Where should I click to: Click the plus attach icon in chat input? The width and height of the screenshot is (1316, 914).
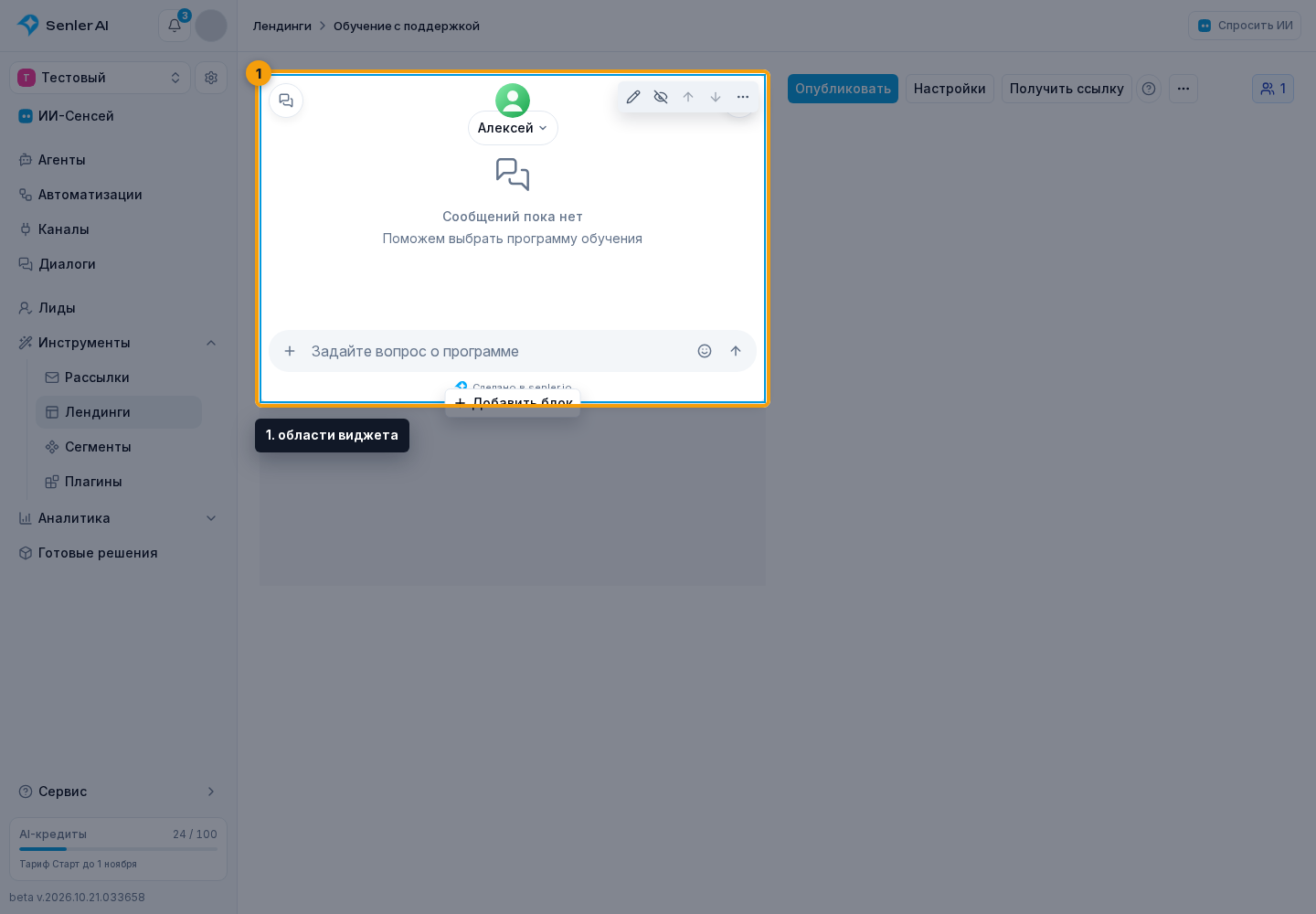[290, 351]
